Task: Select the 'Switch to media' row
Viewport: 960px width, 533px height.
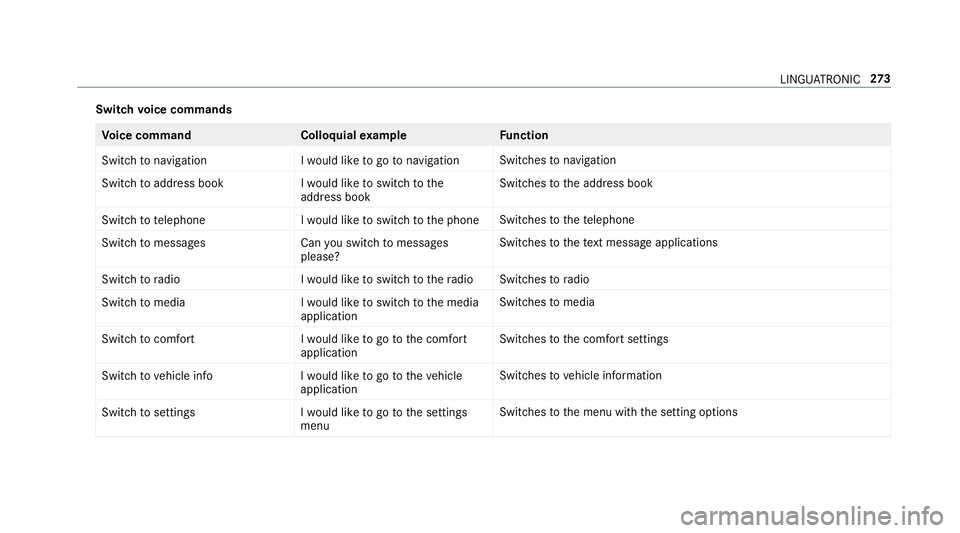Action: click(x=493, y=308)
